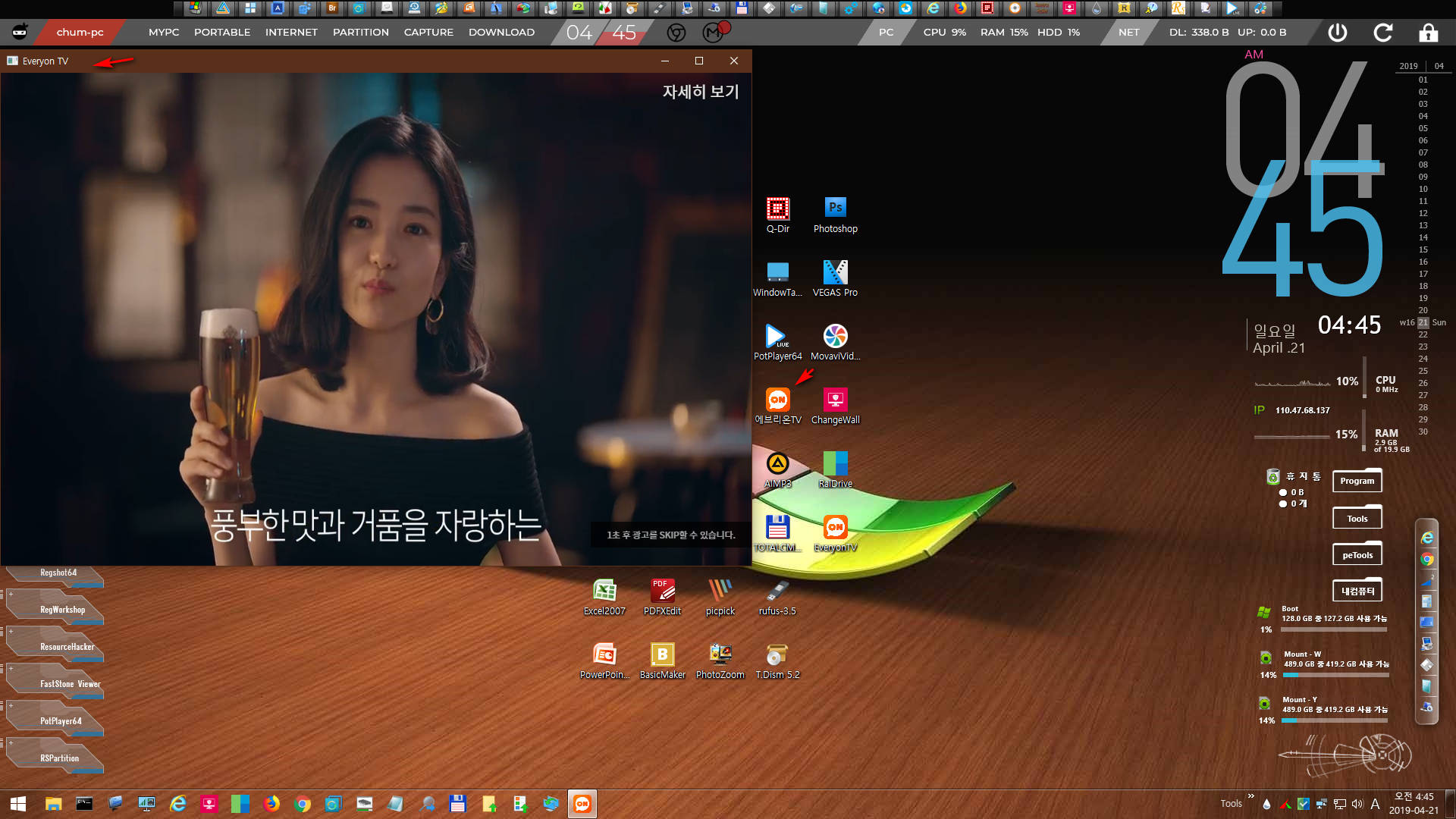Launch ChangeWall desktop icon

coord(835,406)
